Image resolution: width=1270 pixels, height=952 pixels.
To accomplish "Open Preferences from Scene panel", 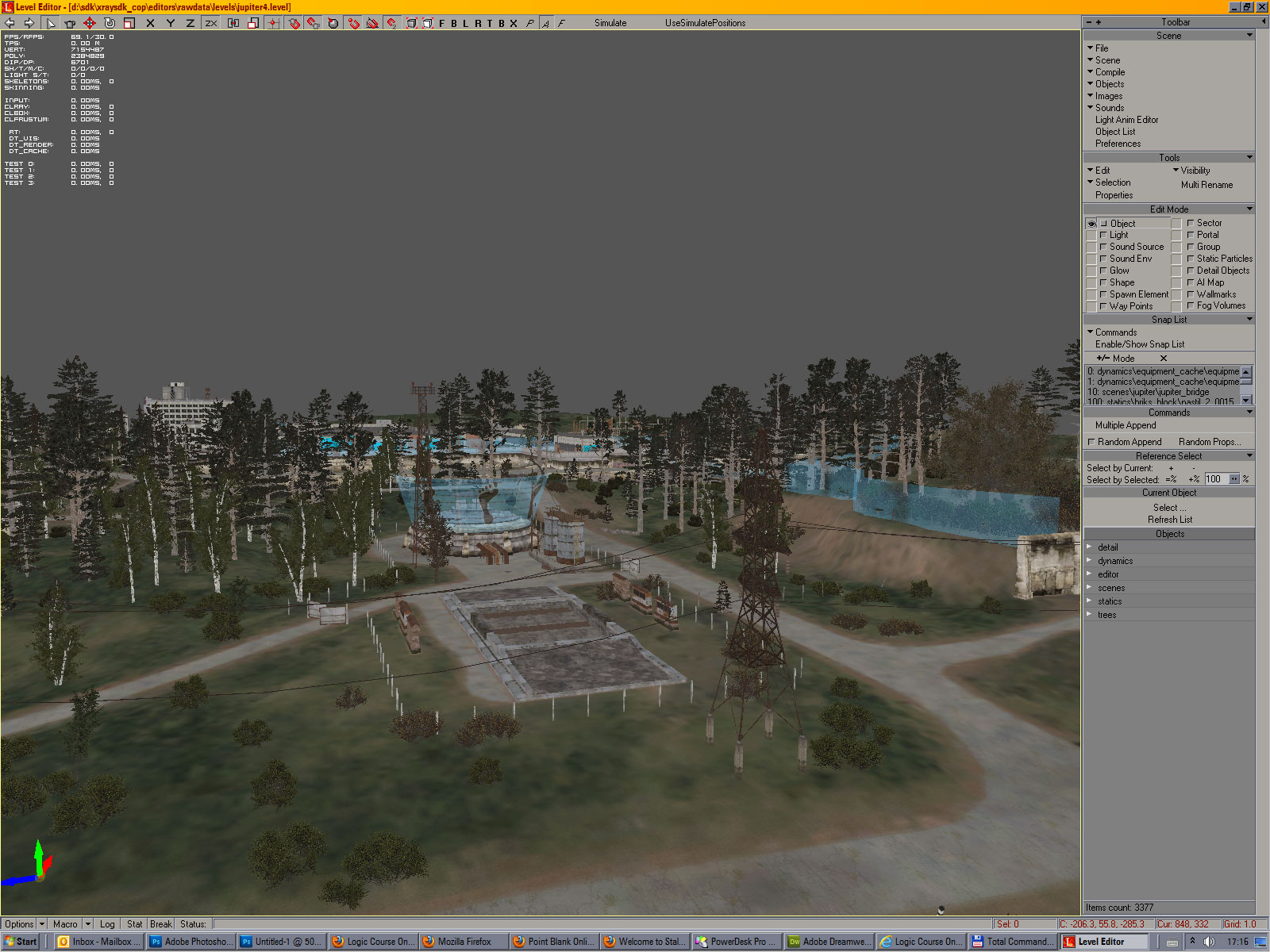I will [1118, 144].
